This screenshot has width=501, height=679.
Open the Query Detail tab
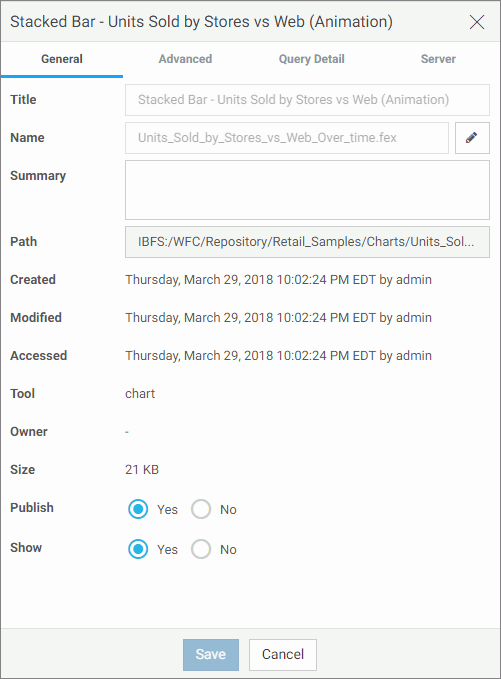[x=311, y=59]
